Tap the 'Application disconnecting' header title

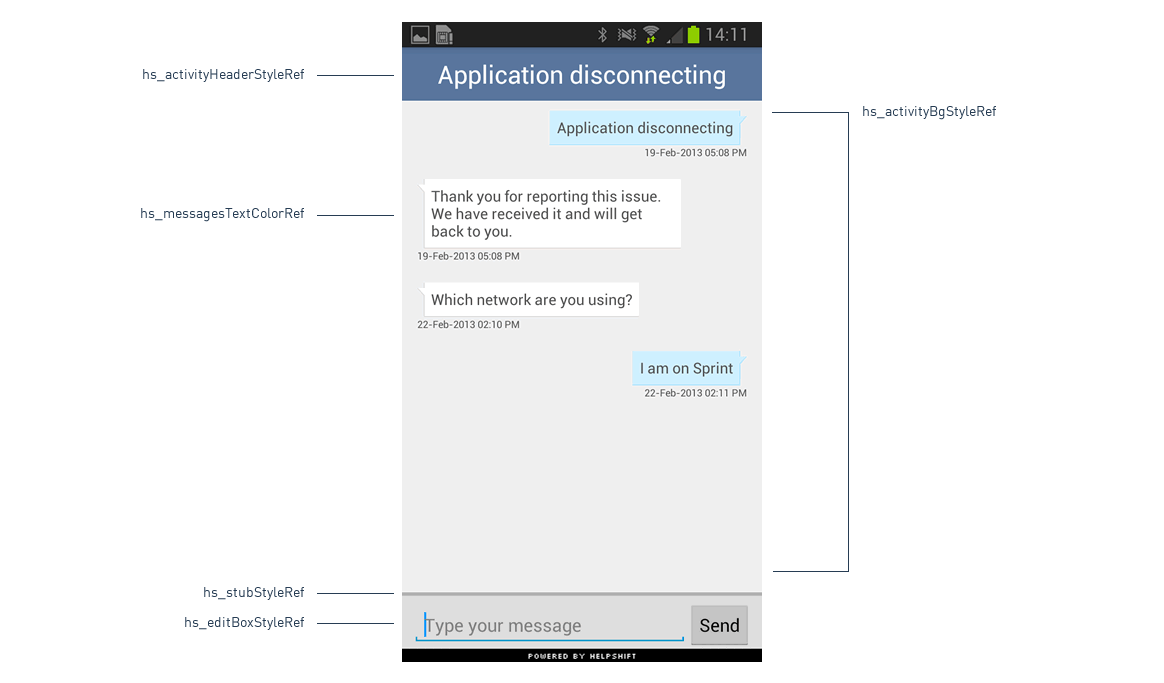[582, 75]
